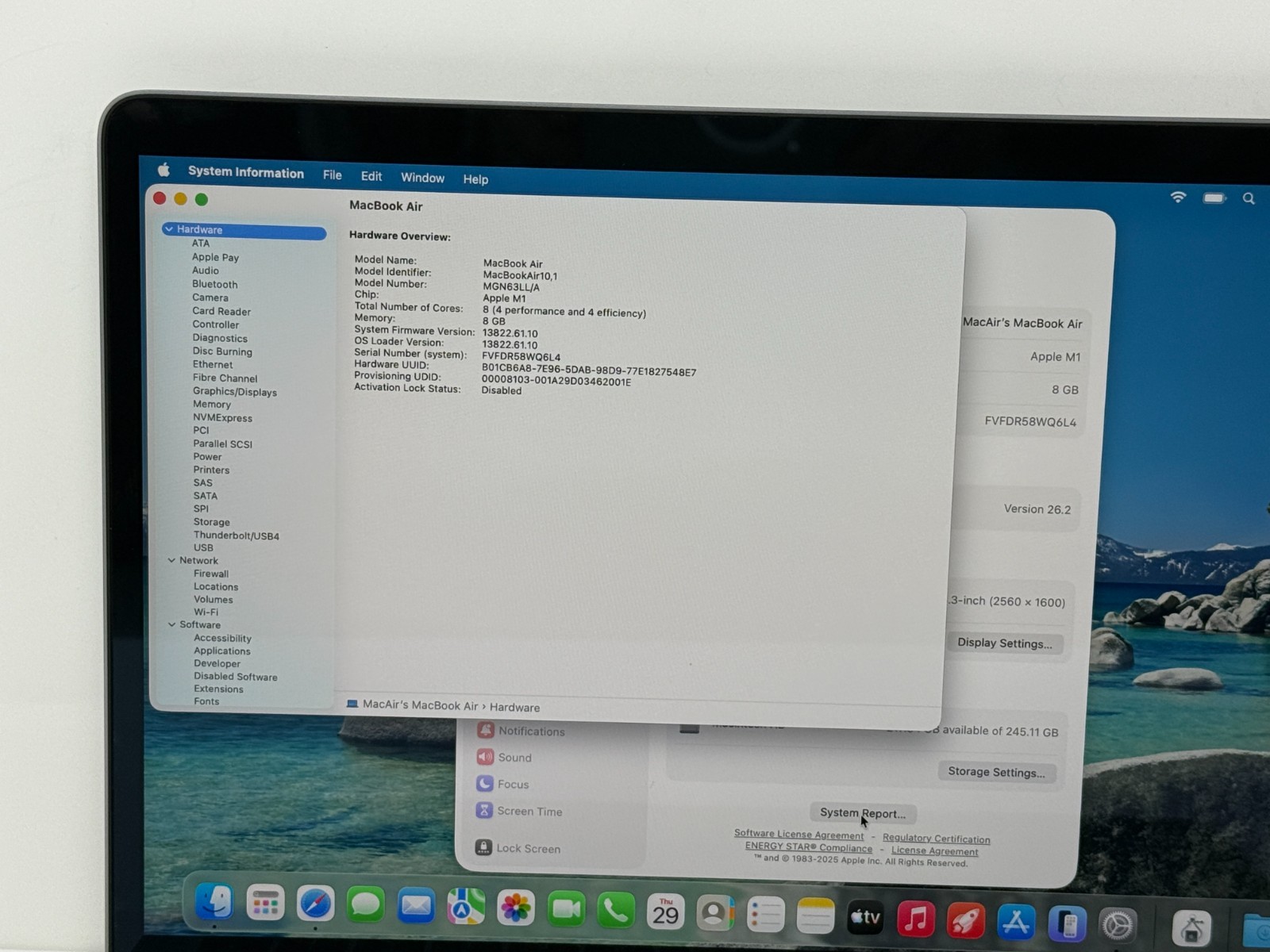1270x952 pixels.
Task: Open the Software License Agreement link
Action: tap(799, 835)
